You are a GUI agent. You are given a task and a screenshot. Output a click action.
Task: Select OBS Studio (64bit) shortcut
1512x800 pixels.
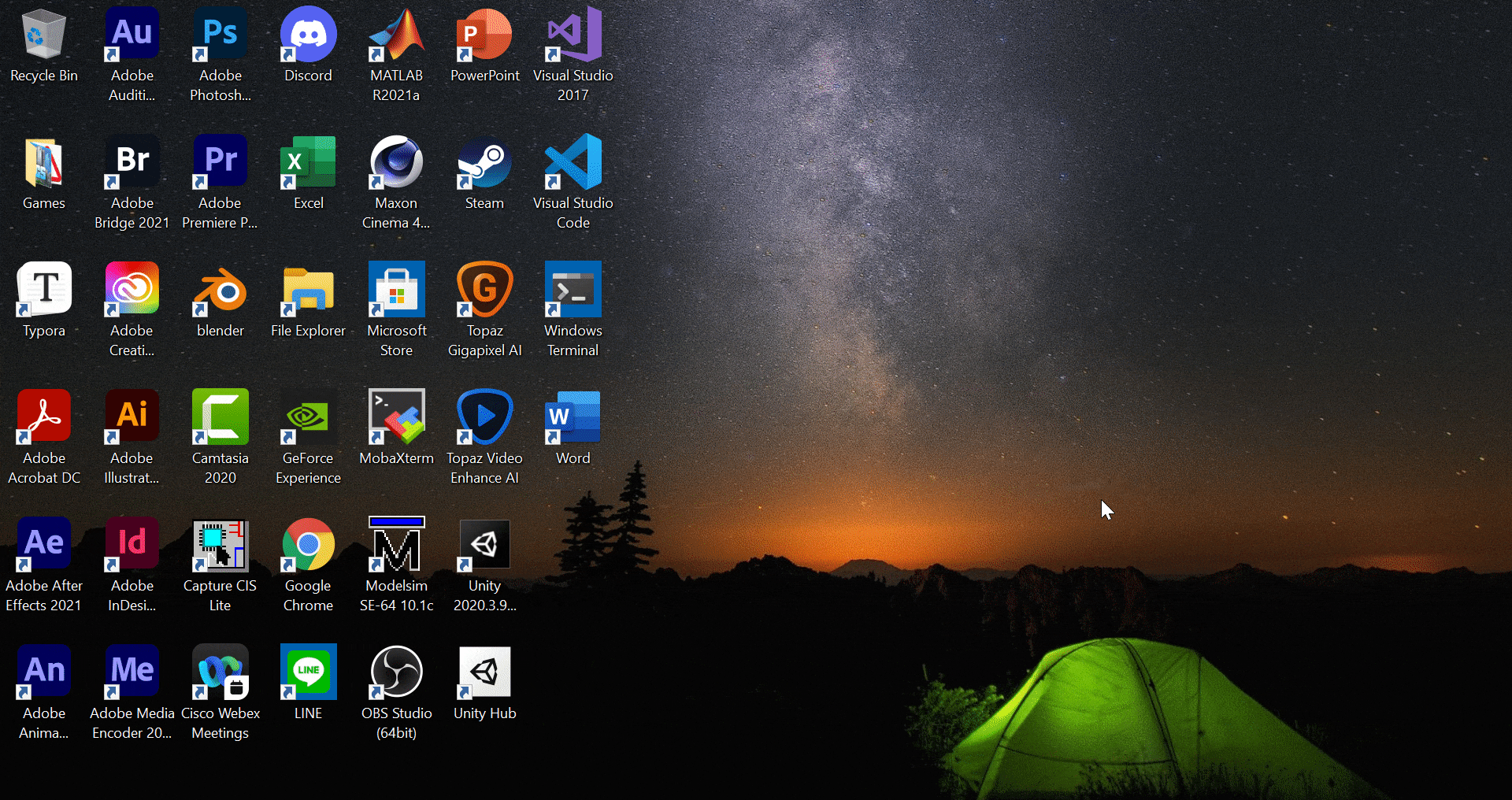click(x=397, y=672)
